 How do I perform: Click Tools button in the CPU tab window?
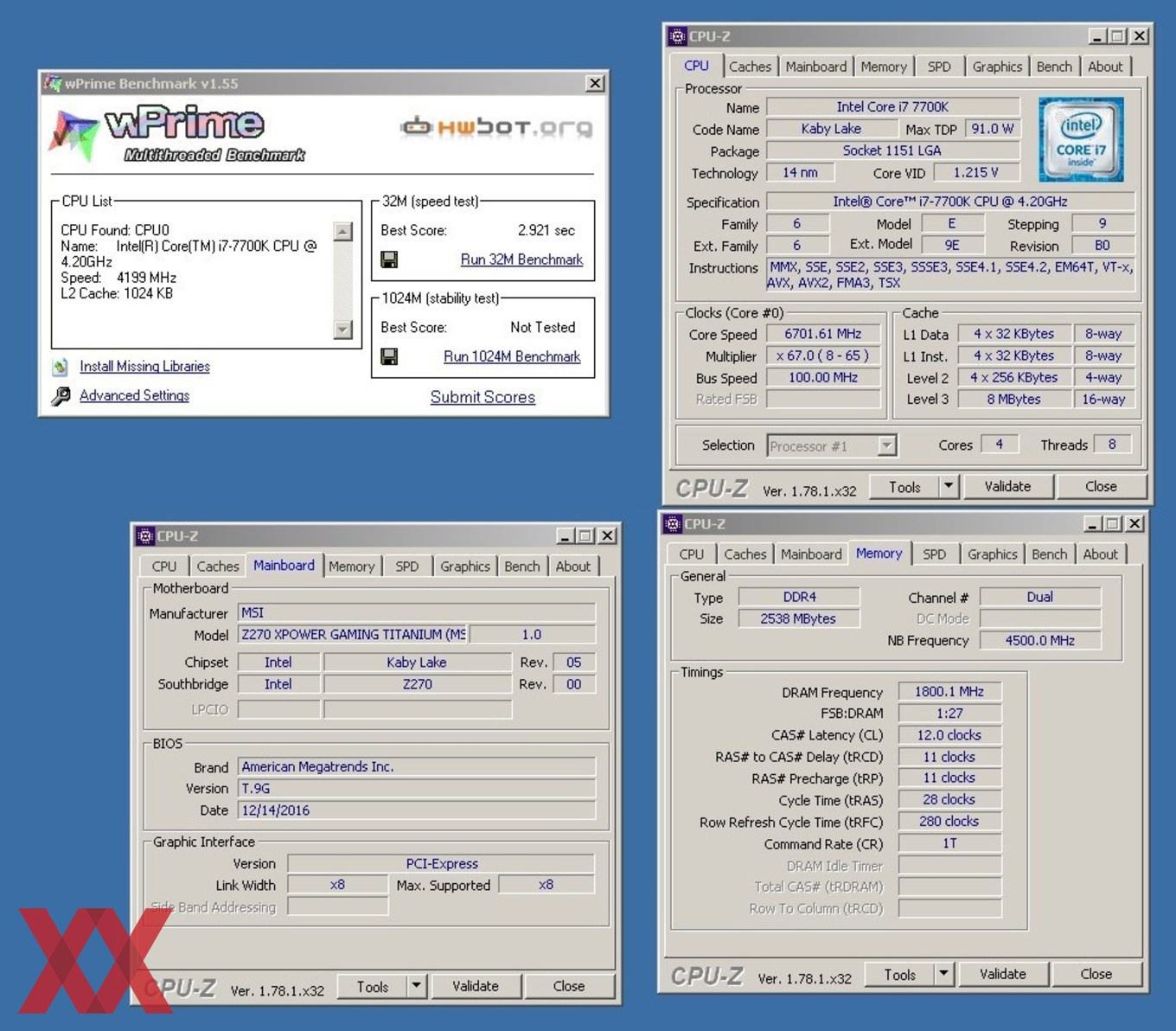(904, 487)
